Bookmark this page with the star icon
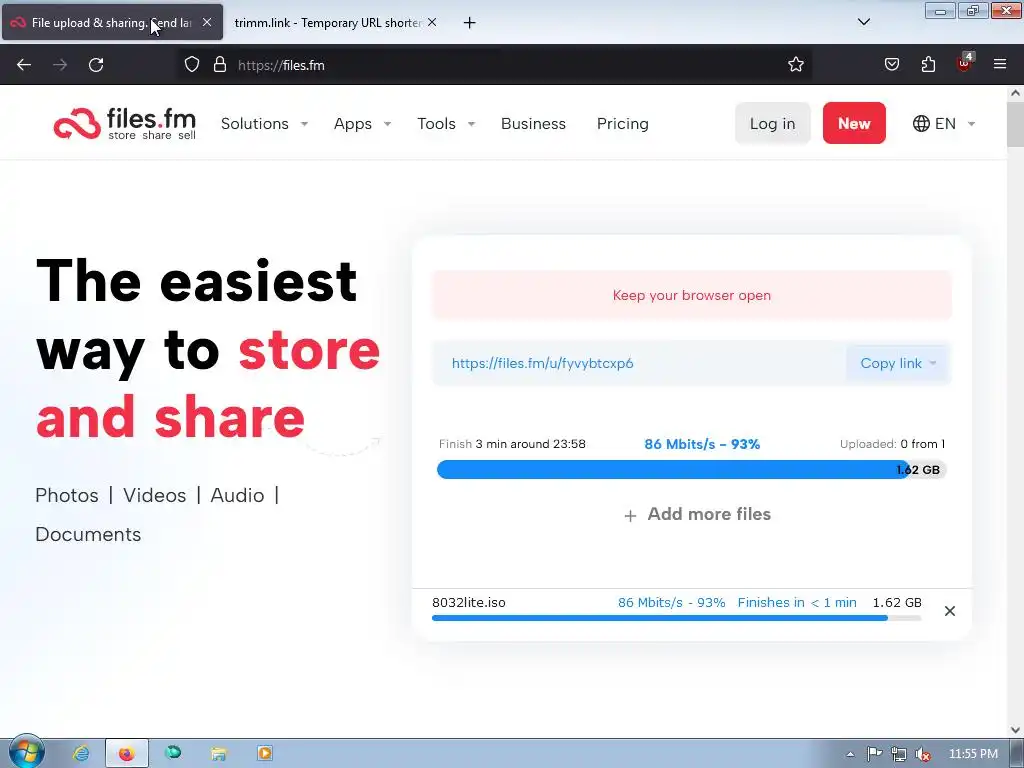Screen dimensions: 1024x768 [795, 65]
